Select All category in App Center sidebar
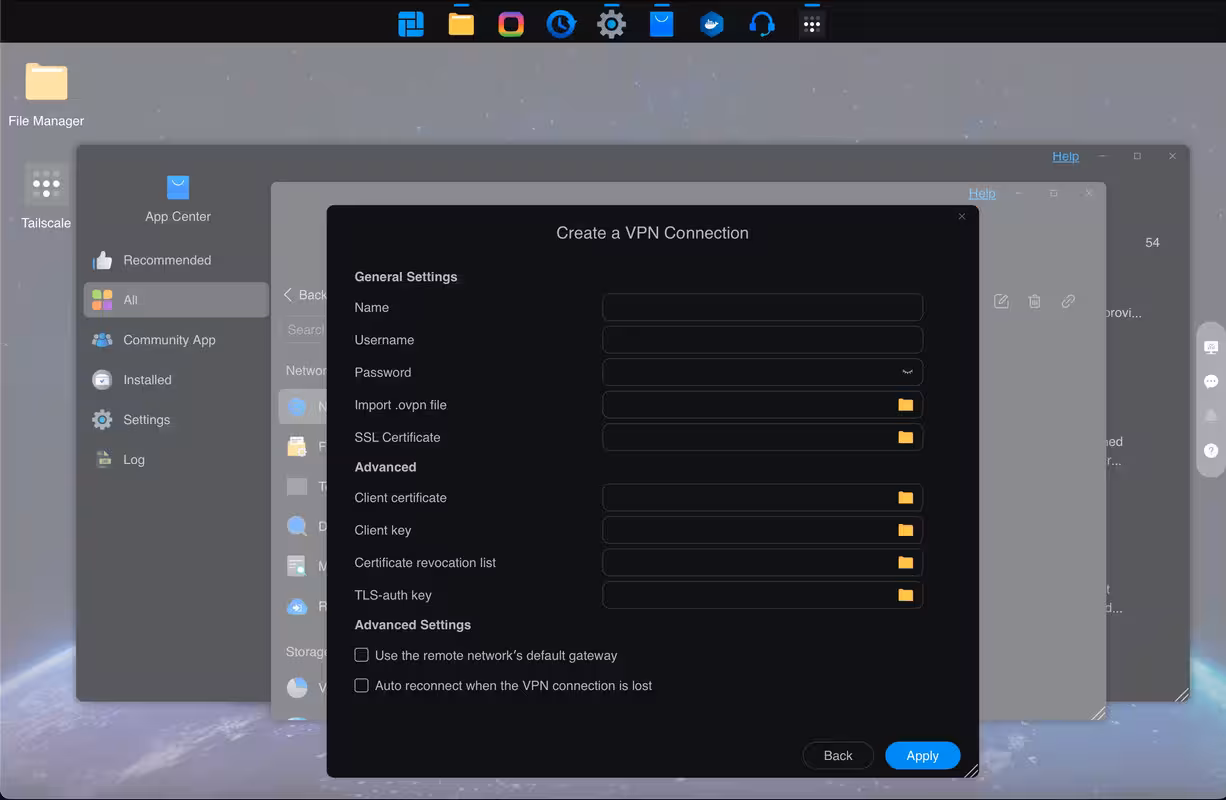Screen dimensions: 1226x800 click(176, 300)
